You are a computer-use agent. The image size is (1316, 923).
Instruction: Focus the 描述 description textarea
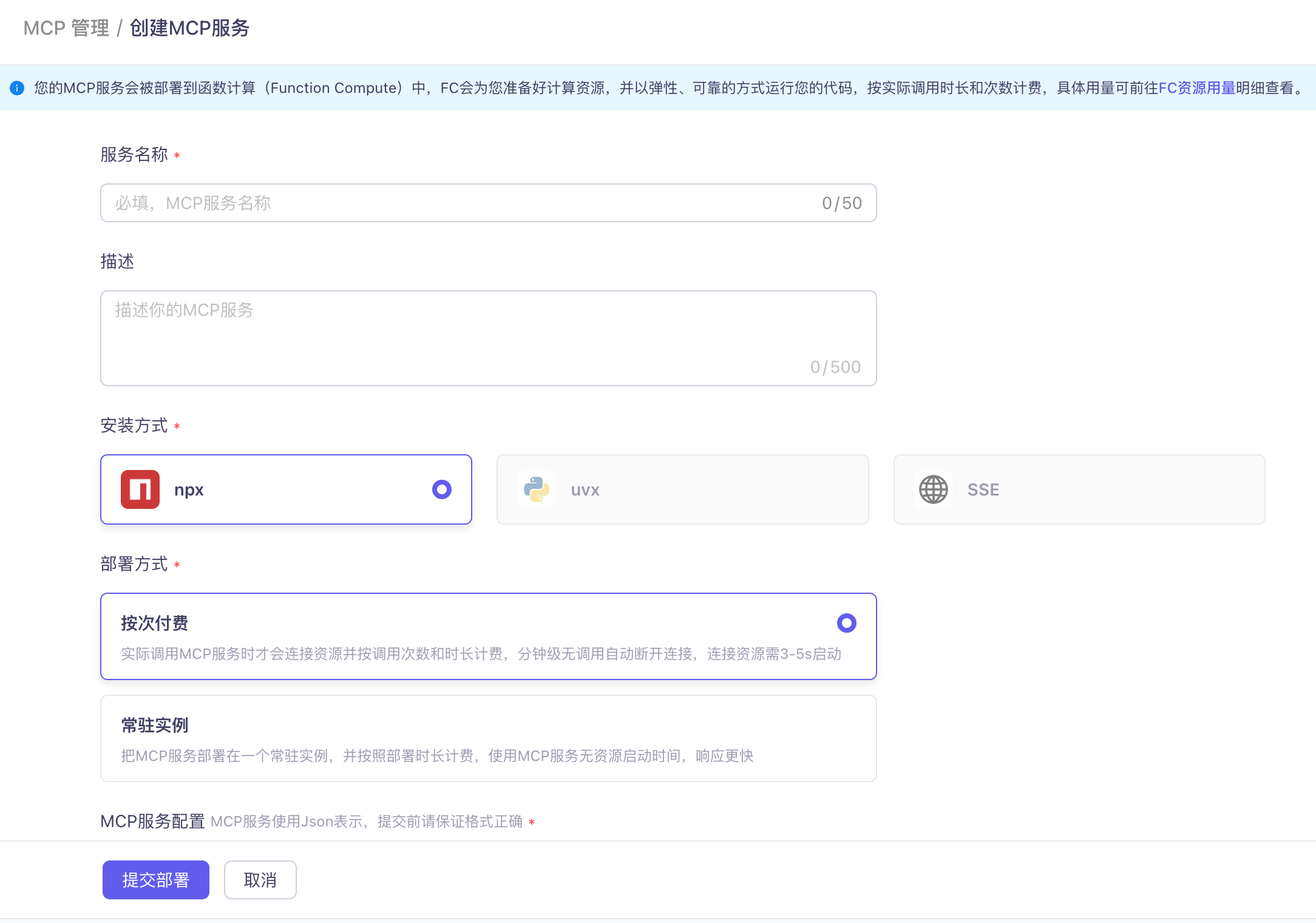point(488,338)
